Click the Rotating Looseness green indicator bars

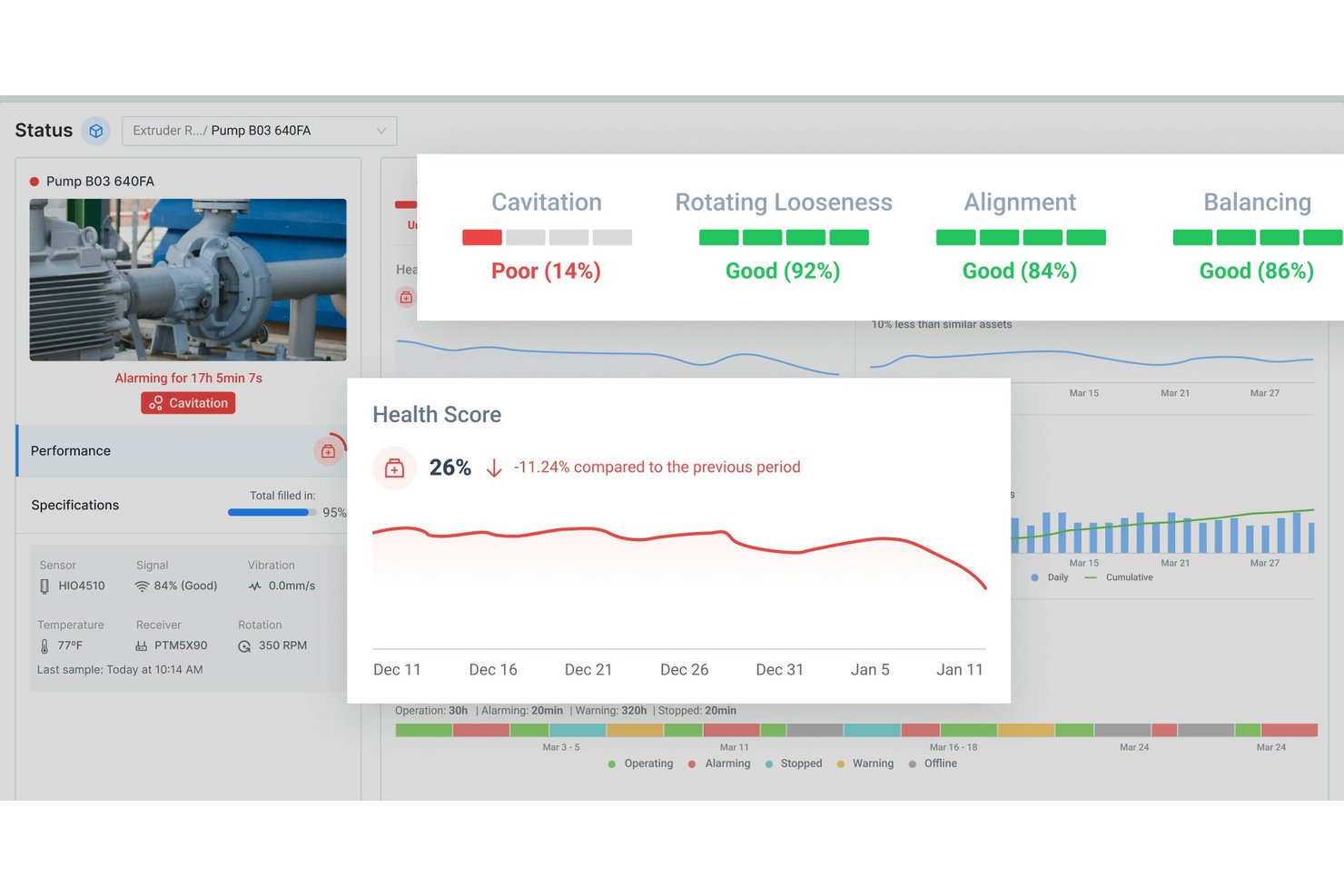[x=784, y=238]
